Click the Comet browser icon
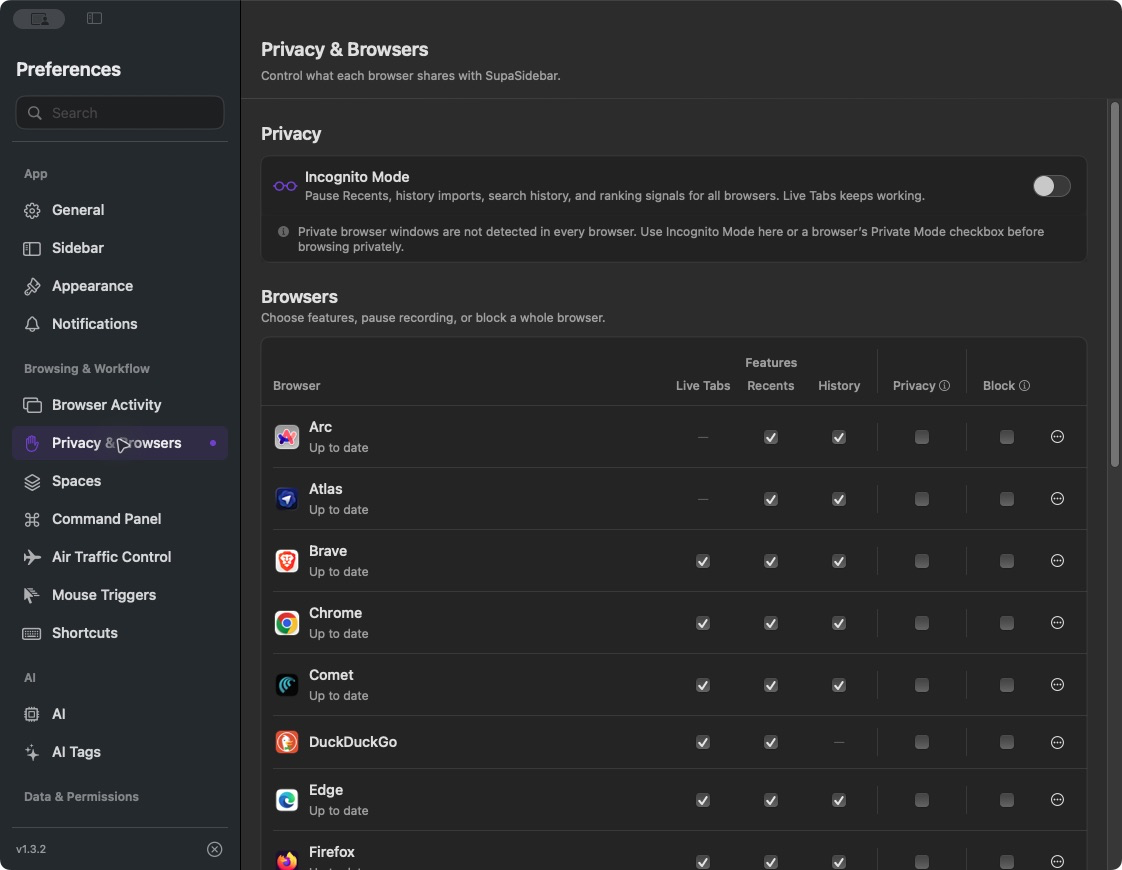Screen dimensions: 1122x870 [x=287, y=685]
